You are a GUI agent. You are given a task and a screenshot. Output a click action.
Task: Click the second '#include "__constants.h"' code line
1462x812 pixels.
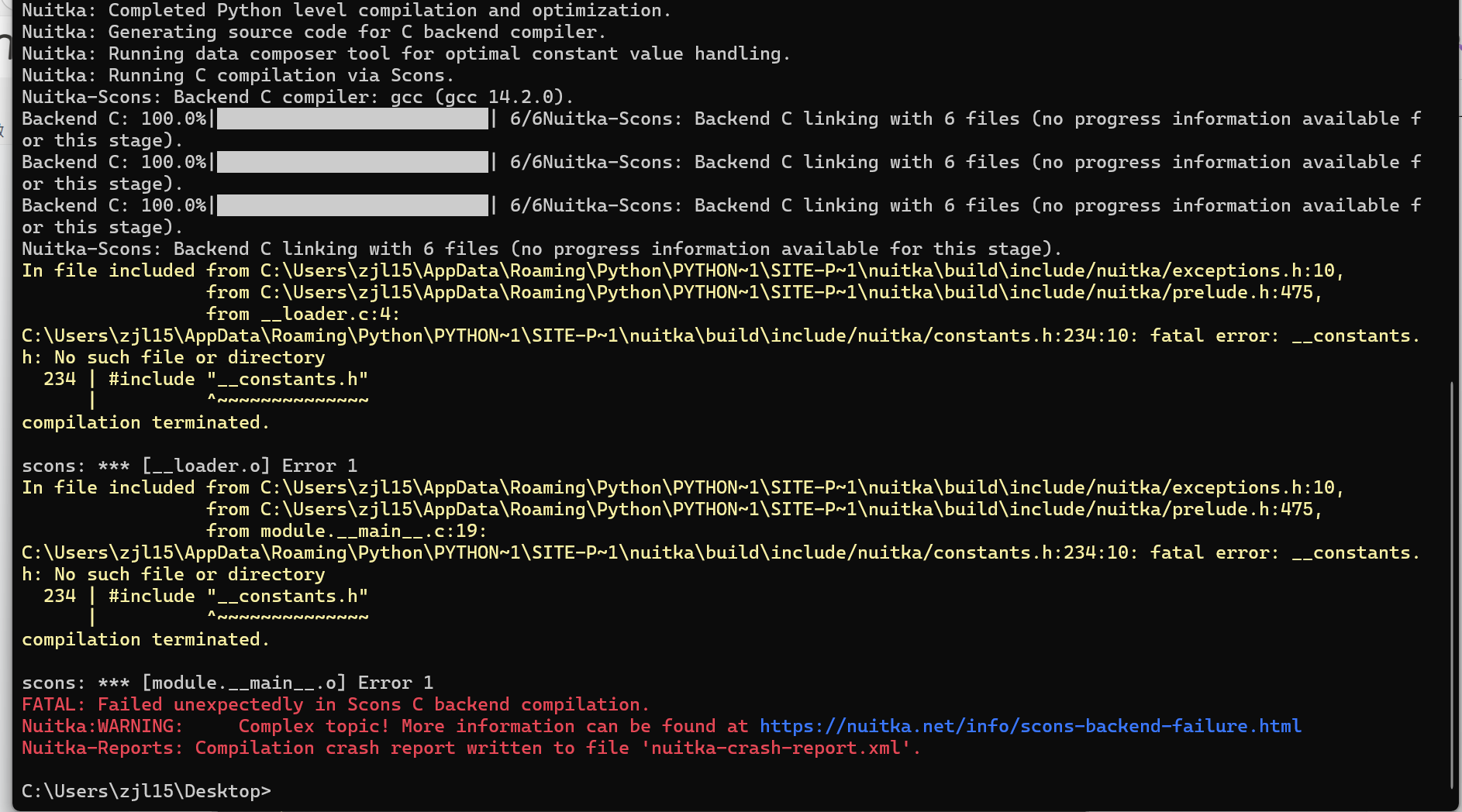pyautogui.click(x=239, y=596)
